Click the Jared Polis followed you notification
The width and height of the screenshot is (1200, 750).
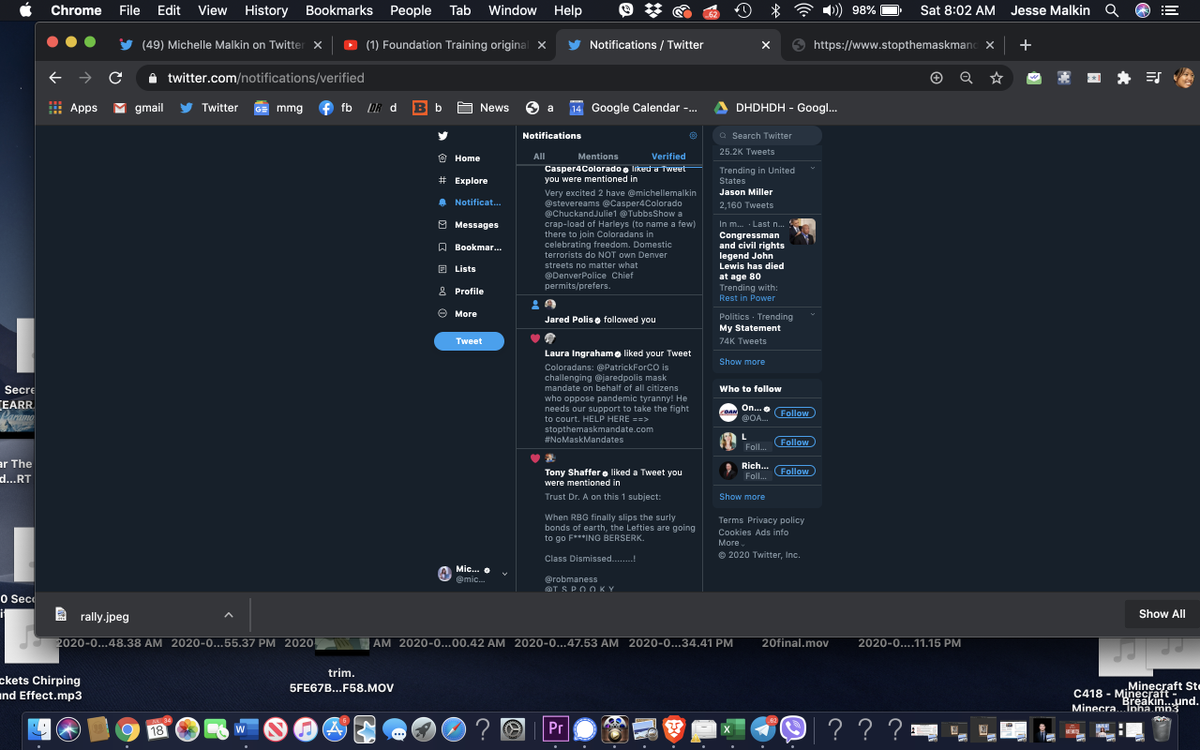tap(609, 312)
